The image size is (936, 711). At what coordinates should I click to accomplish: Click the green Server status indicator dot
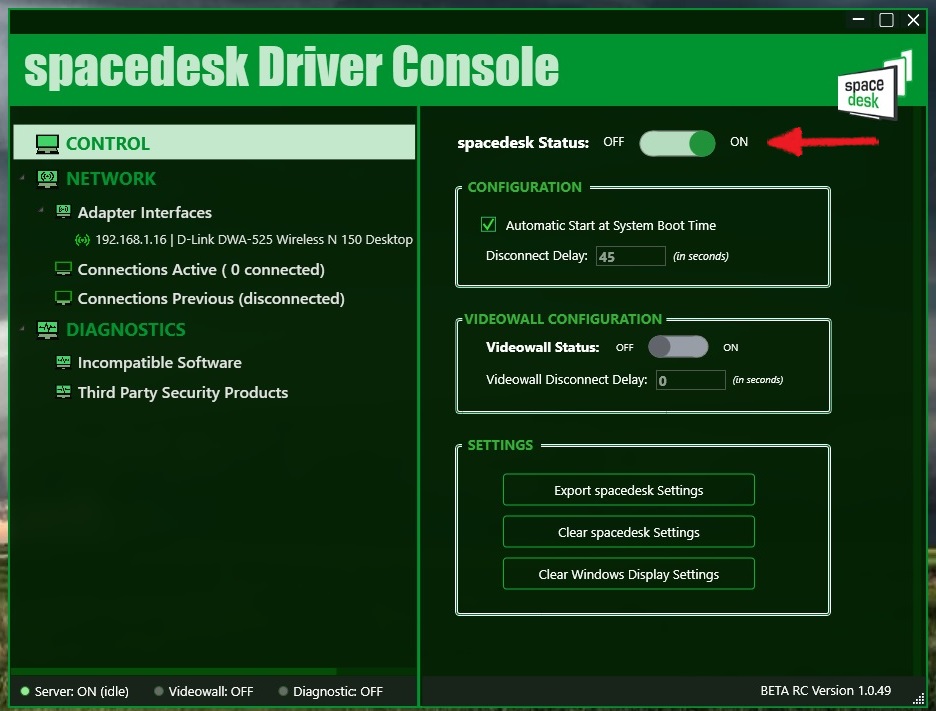(25, 691)
